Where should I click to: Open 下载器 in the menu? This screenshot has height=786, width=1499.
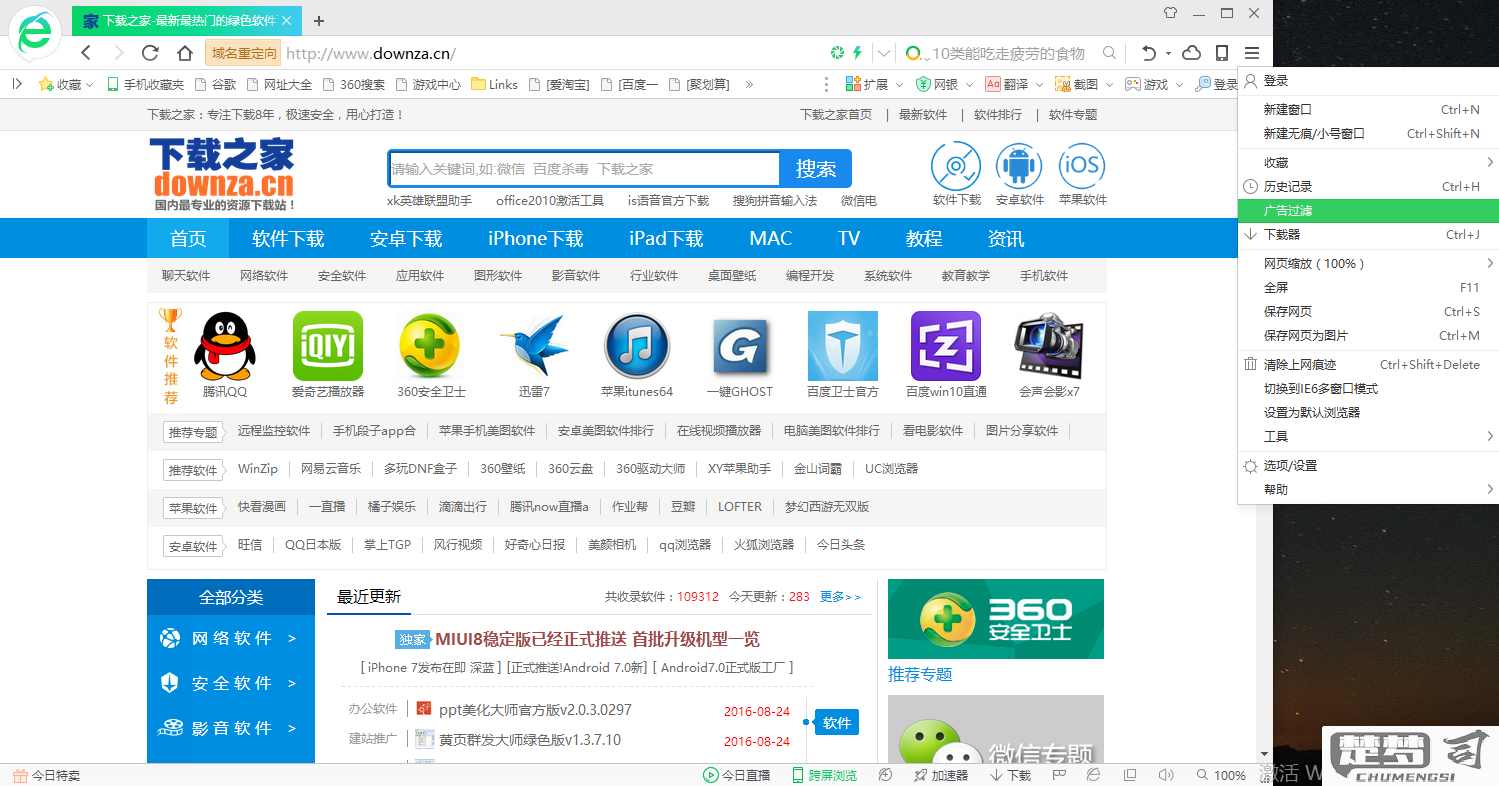coord(1368,235)
